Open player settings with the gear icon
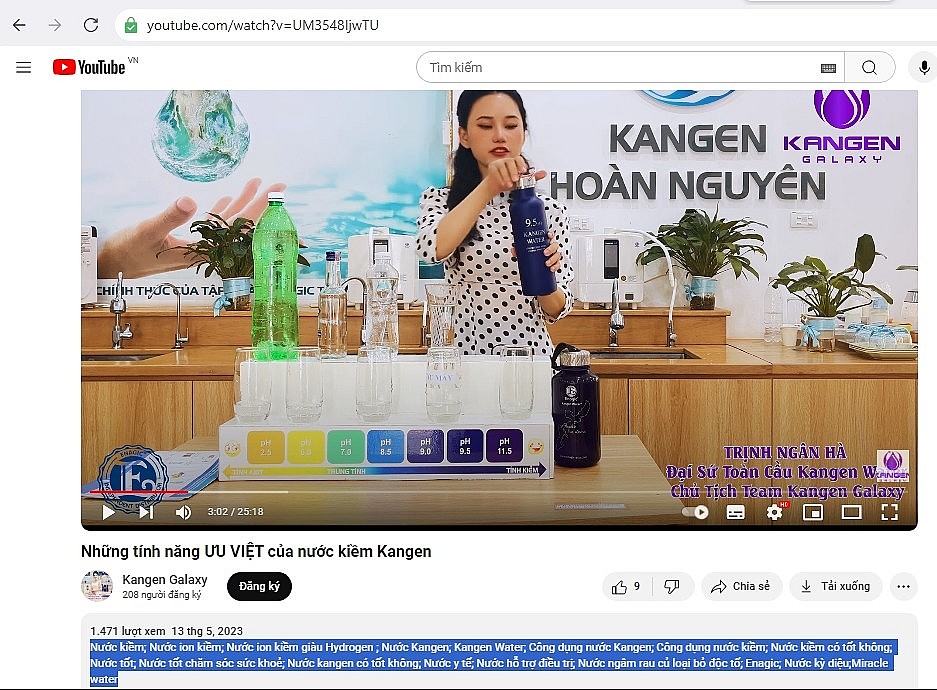The image size is (937, 690). [774, 512]
